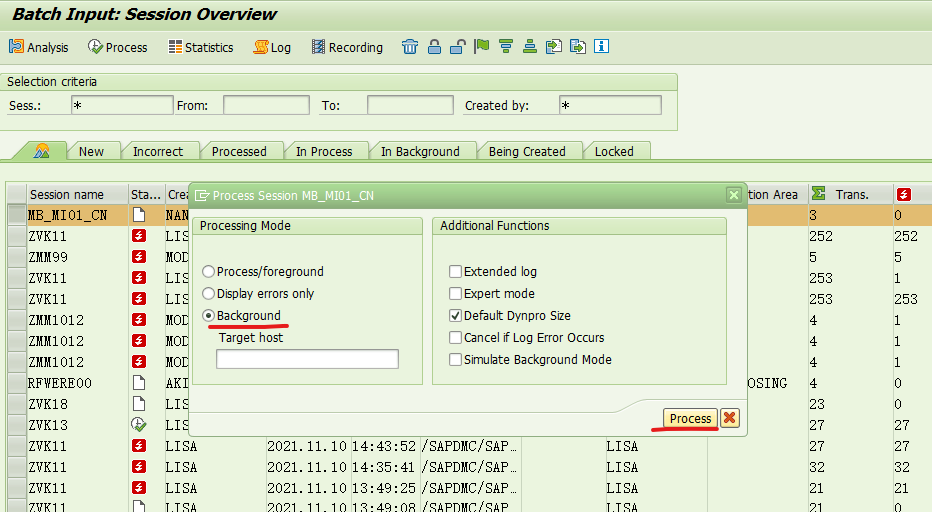Click the open padlock unlock session icon
This screenshot has width=932, height=512.
(x=457, y=46)
